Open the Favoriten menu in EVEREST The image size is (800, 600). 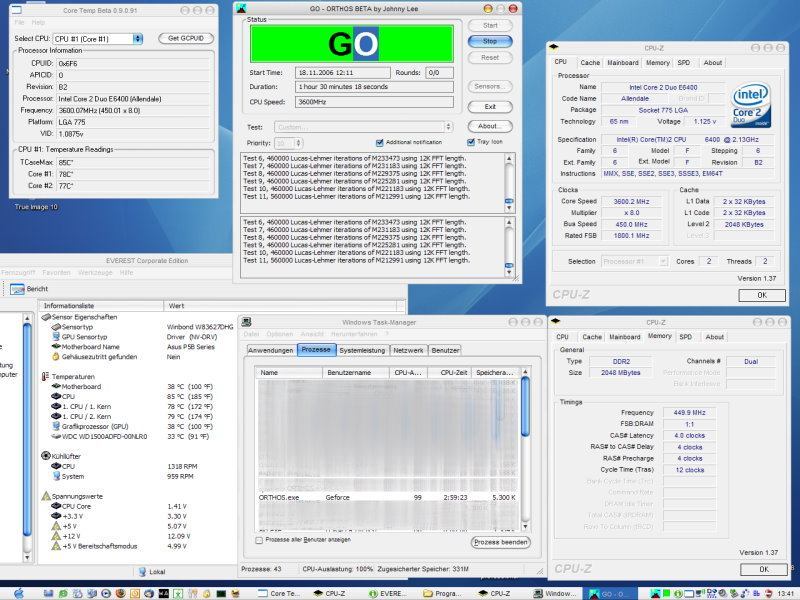(56, 273)
